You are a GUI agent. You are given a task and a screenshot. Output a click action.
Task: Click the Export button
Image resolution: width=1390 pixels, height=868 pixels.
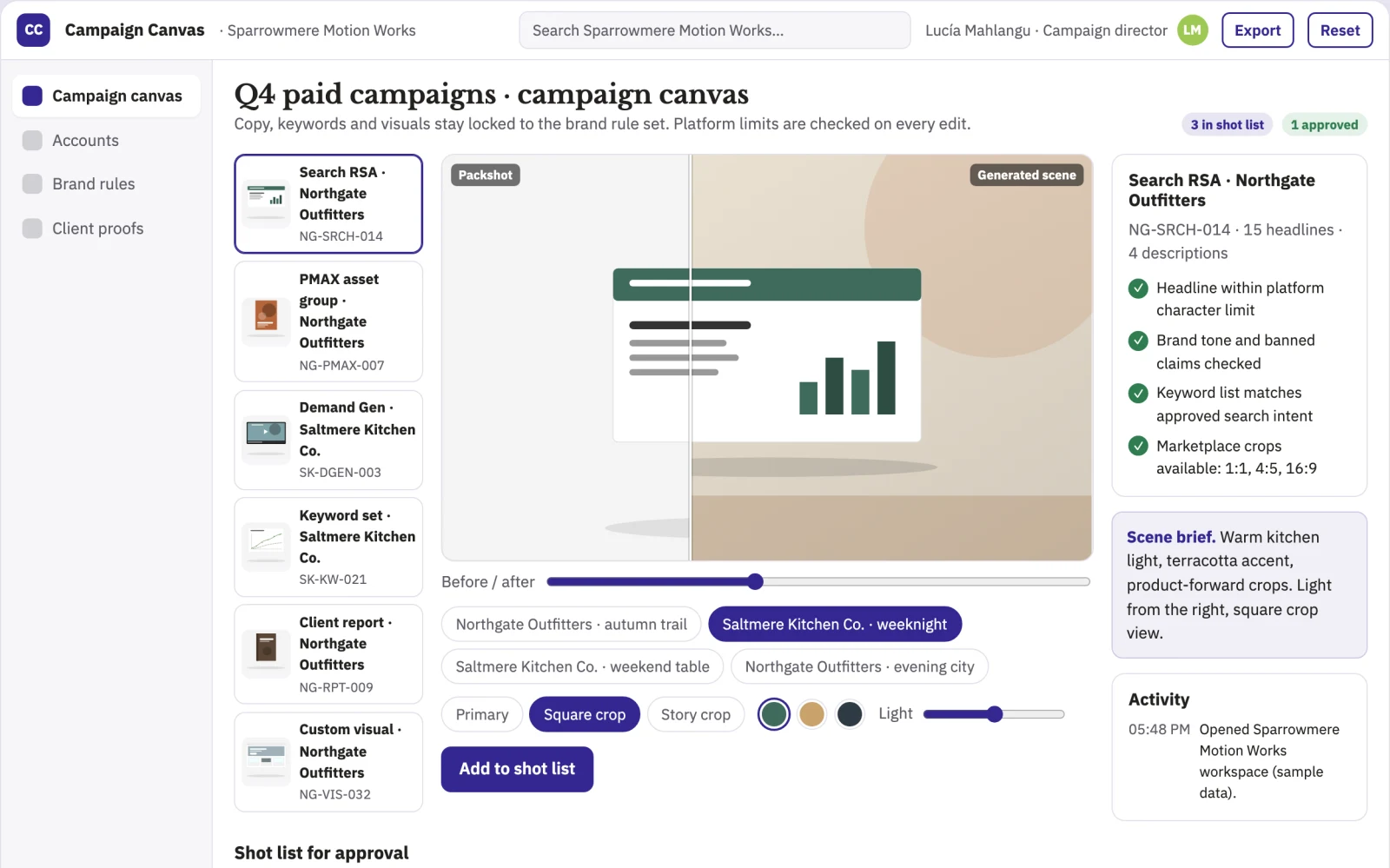[x=1257, y=30]
